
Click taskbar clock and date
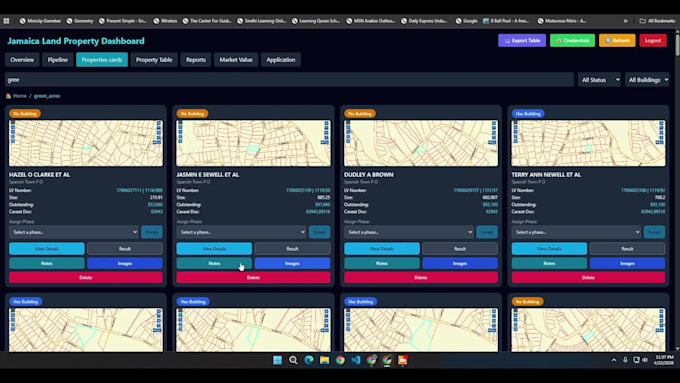[664, 360]
